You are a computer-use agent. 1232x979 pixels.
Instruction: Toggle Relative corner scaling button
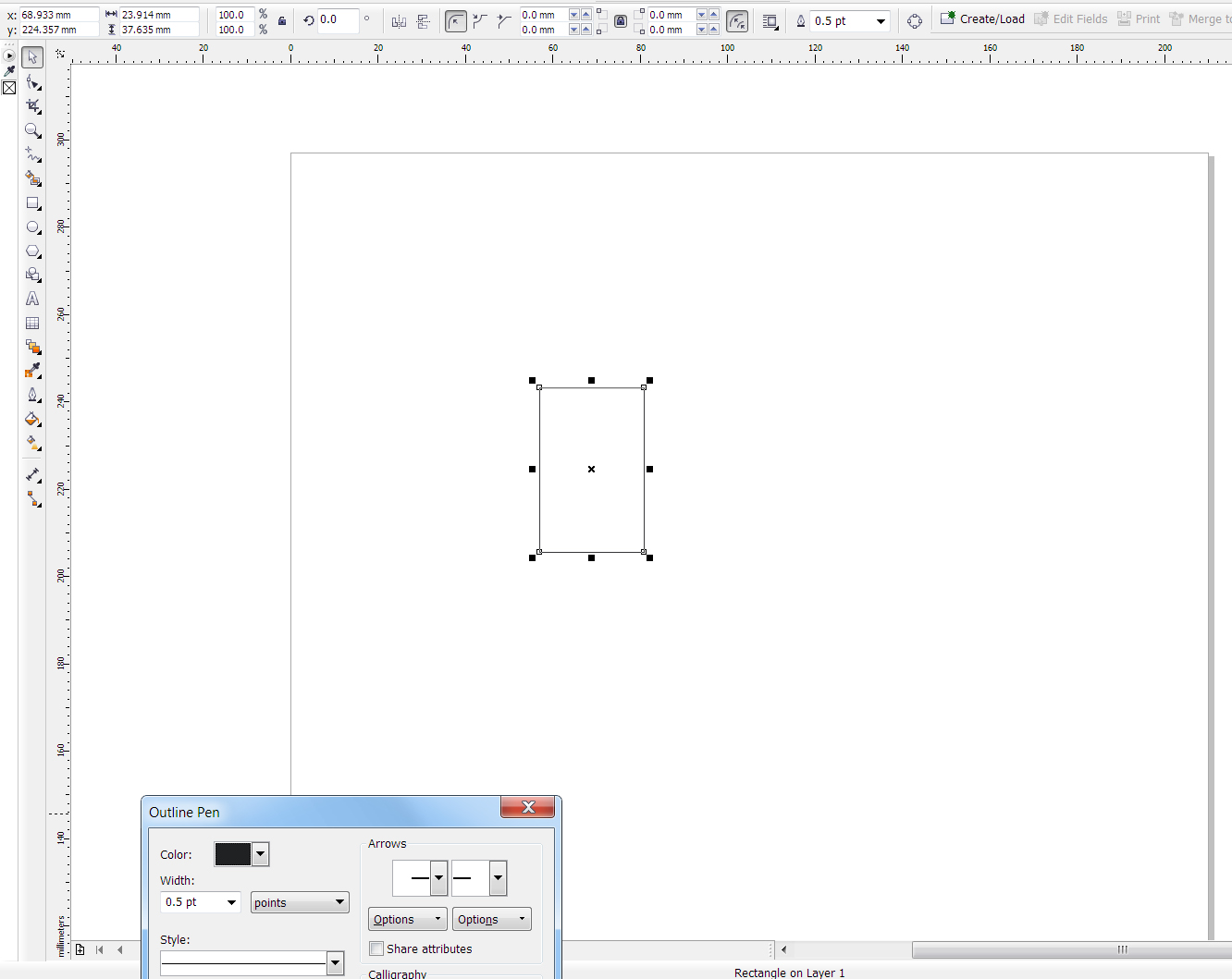click(737, 21)
